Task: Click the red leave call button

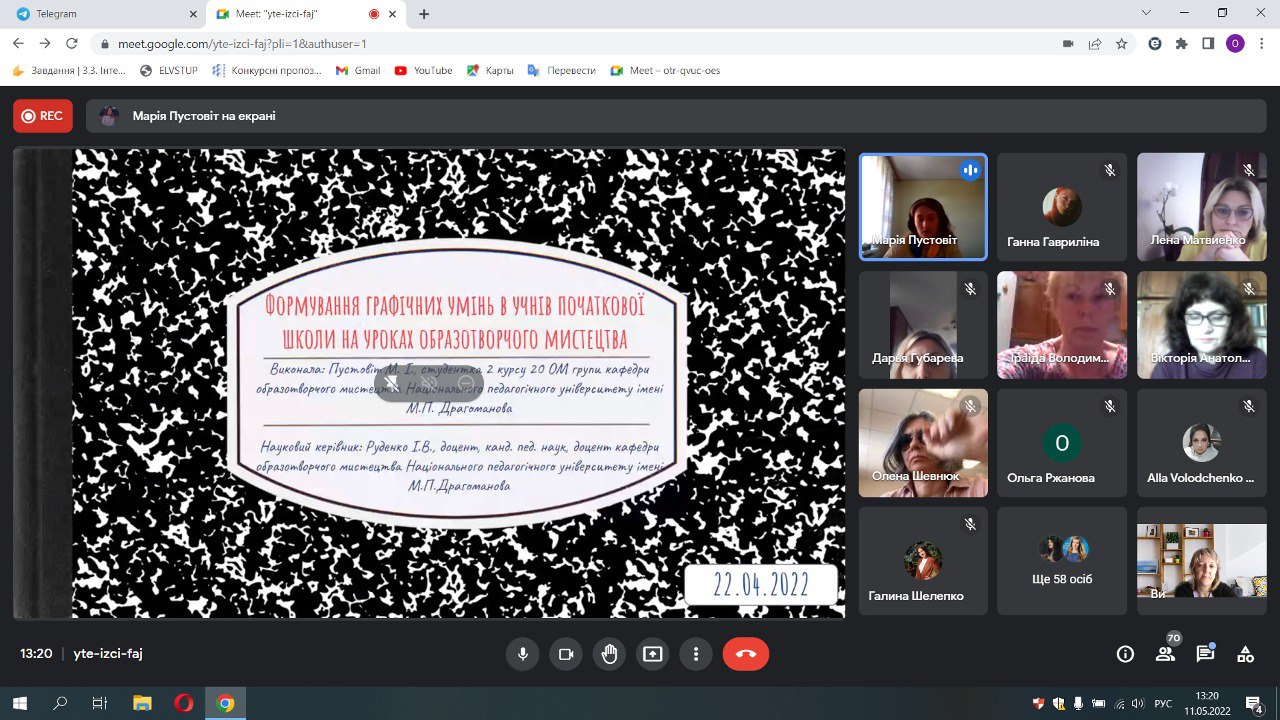Action: click(x=745, y=654)
